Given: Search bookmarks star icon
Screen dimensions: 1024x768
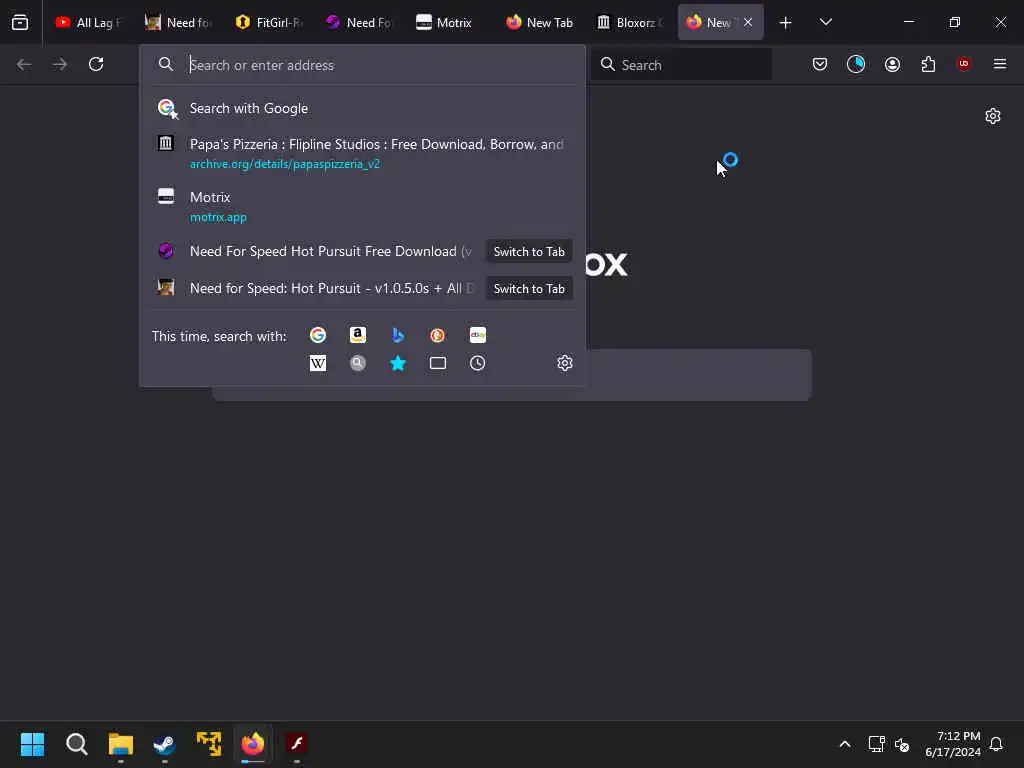Looking at the screenshot, I should click(398, 363).
